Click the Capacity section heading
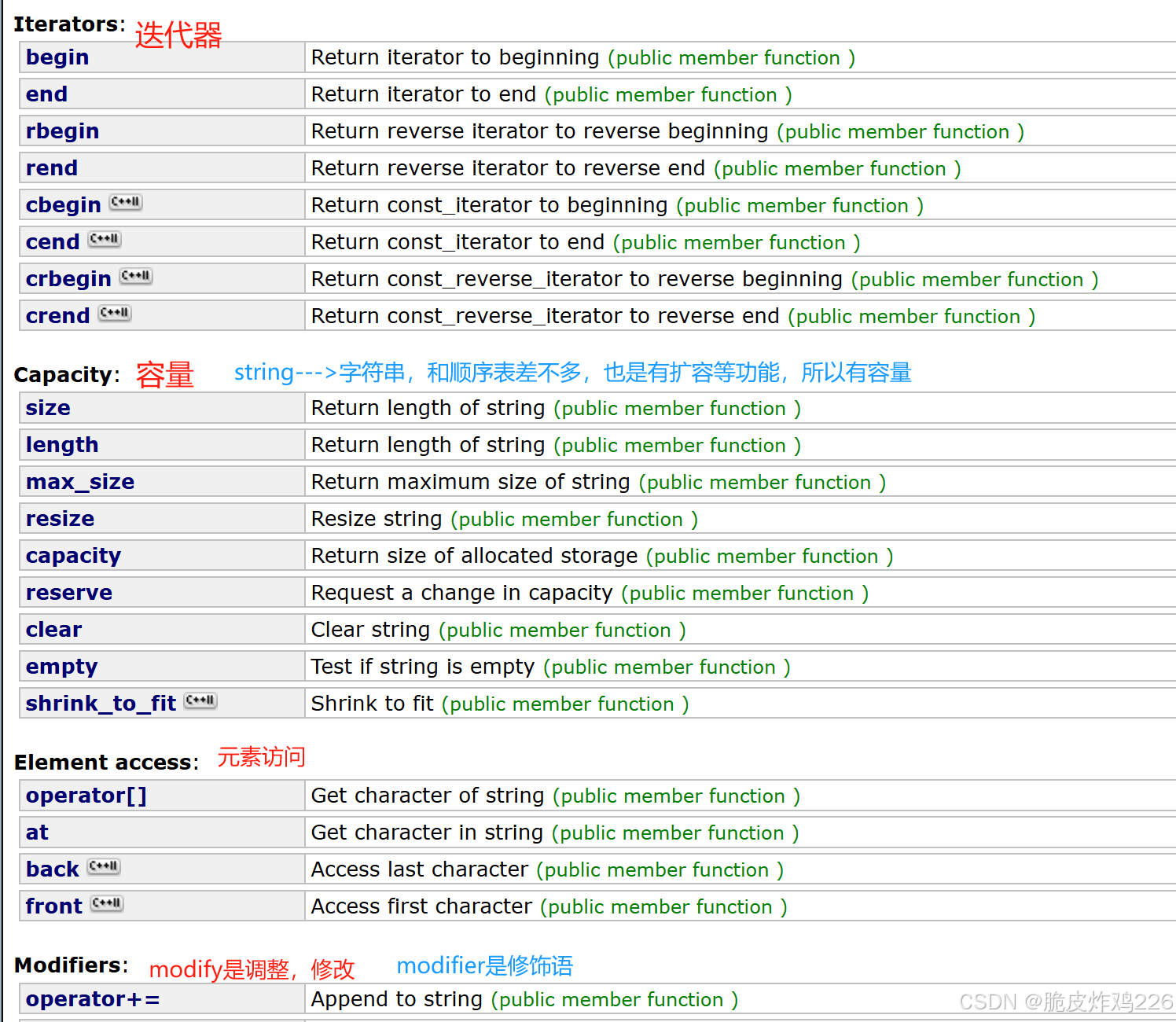This screenshot has height=1022, width=1176. [x=67, y=375]
